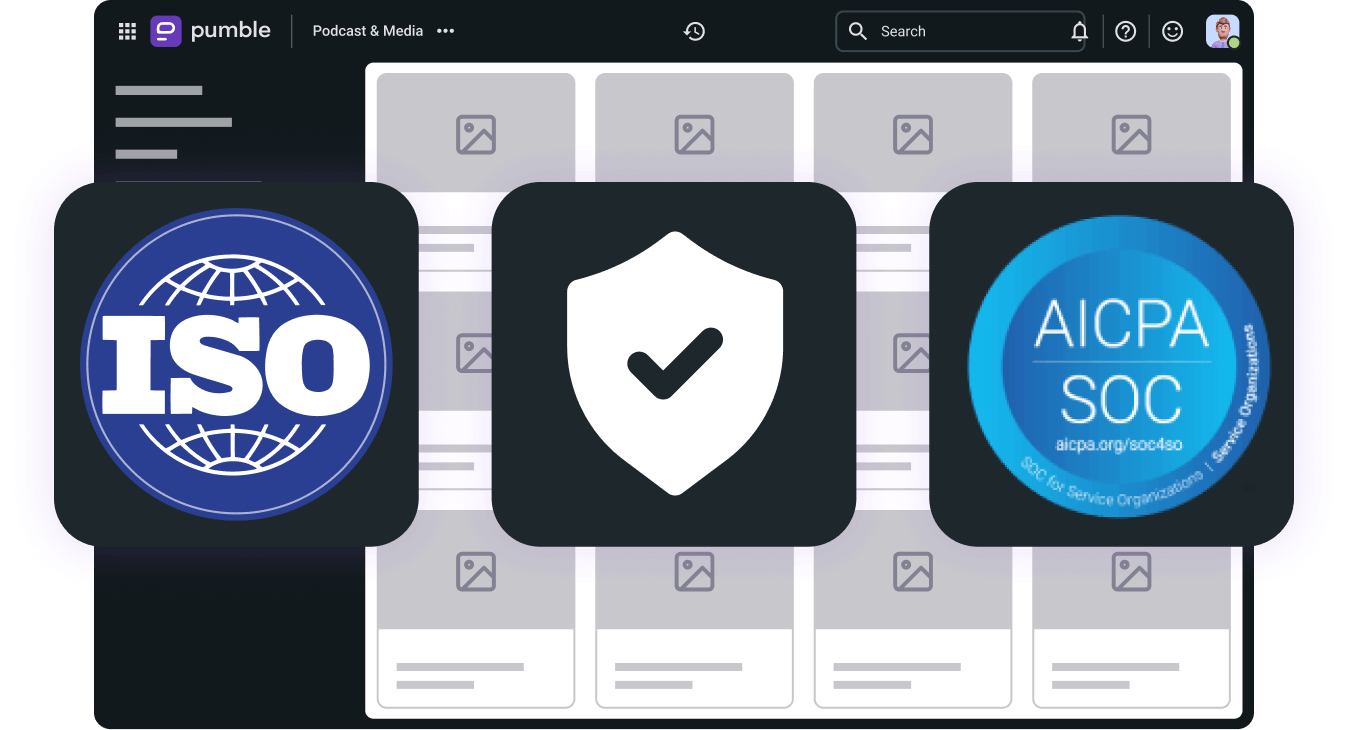
Task: Open the history clock icon
Action: point(694,31)
